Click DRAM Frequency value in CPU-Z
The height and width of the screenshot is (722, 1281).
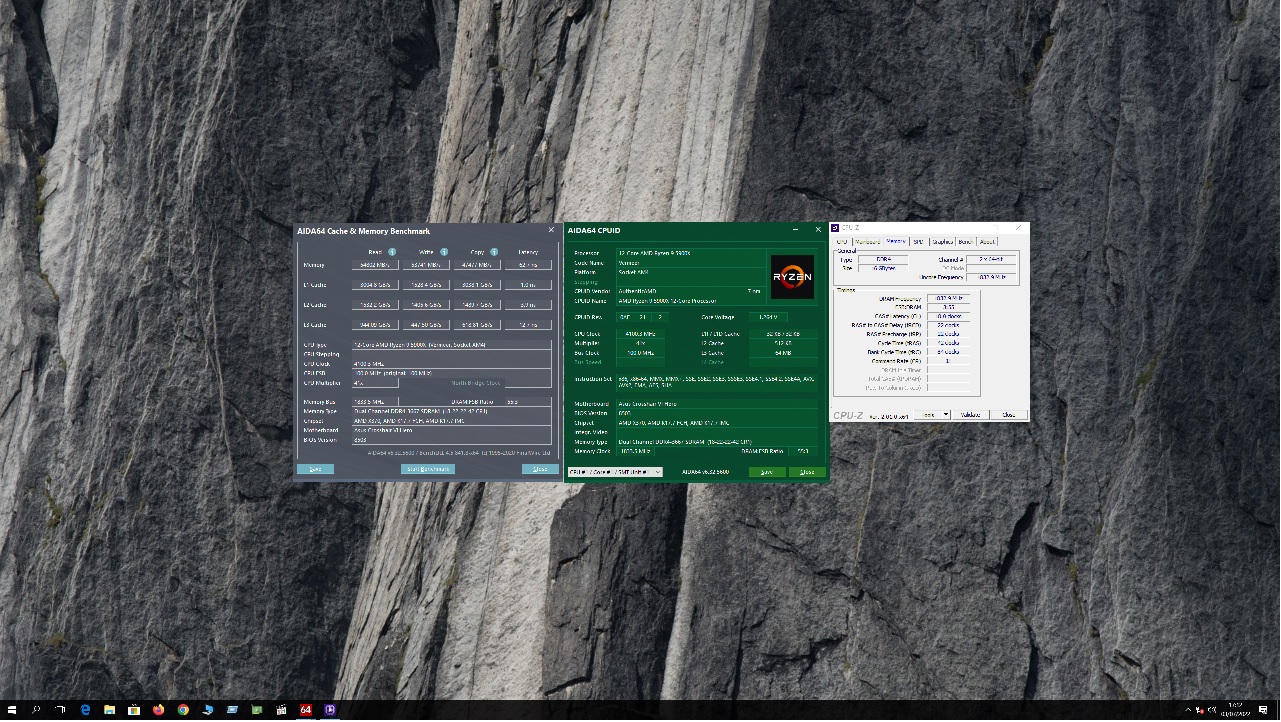coord(949,298)
